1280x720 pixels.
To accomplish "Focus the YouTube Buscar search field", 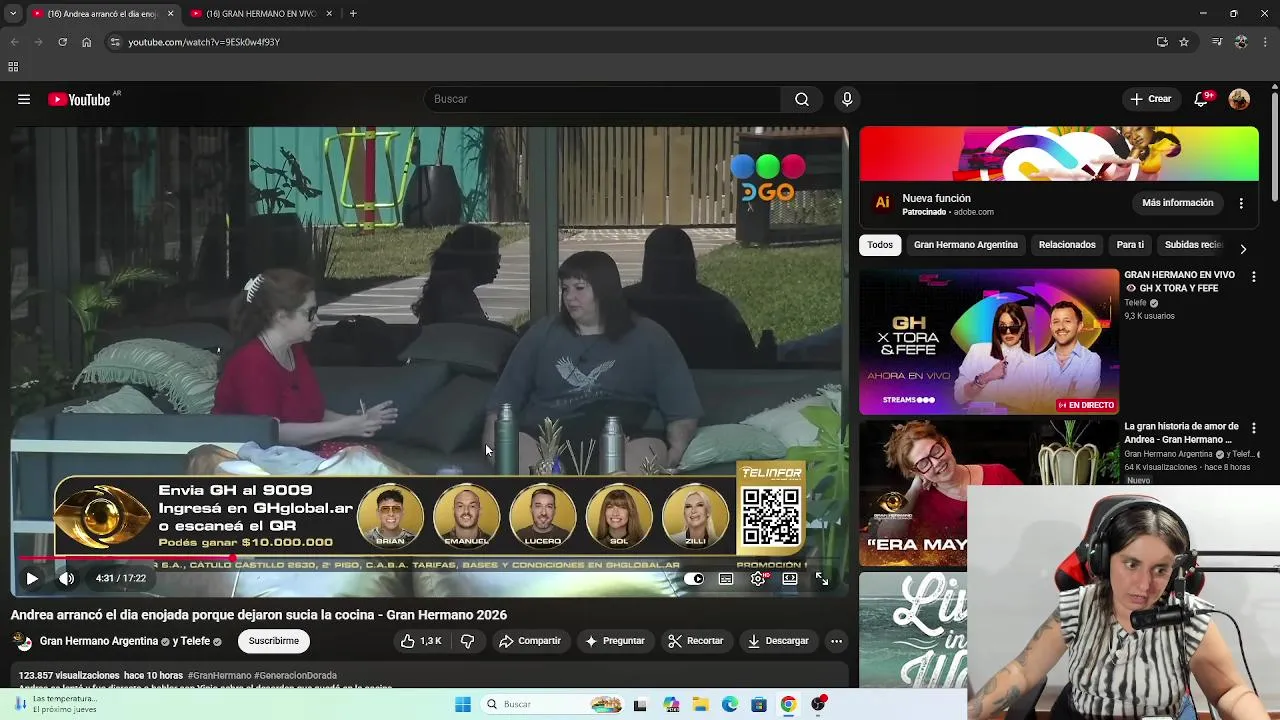I will (602, 99).
